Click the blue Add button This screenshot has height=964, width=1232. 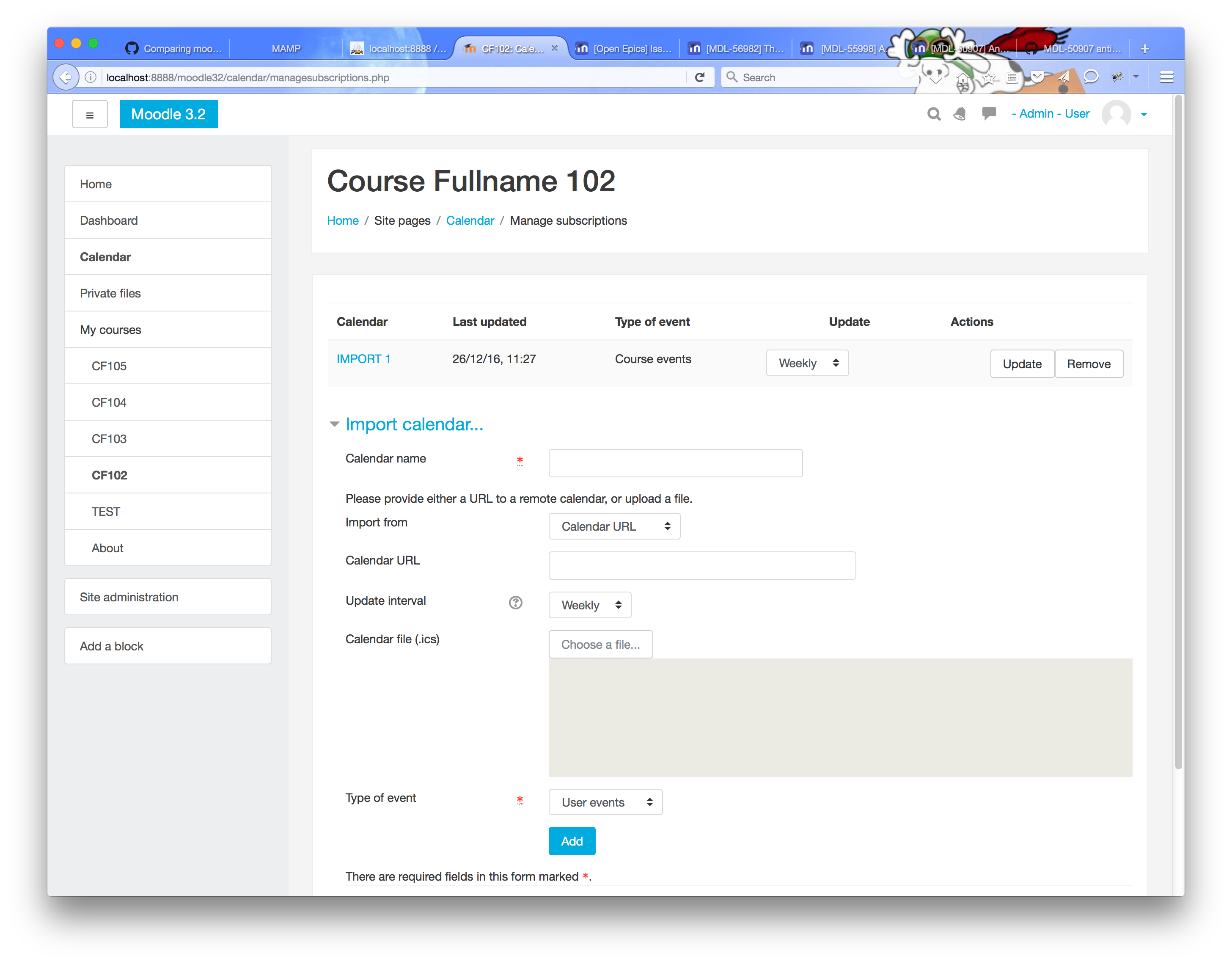coord(572,841)
